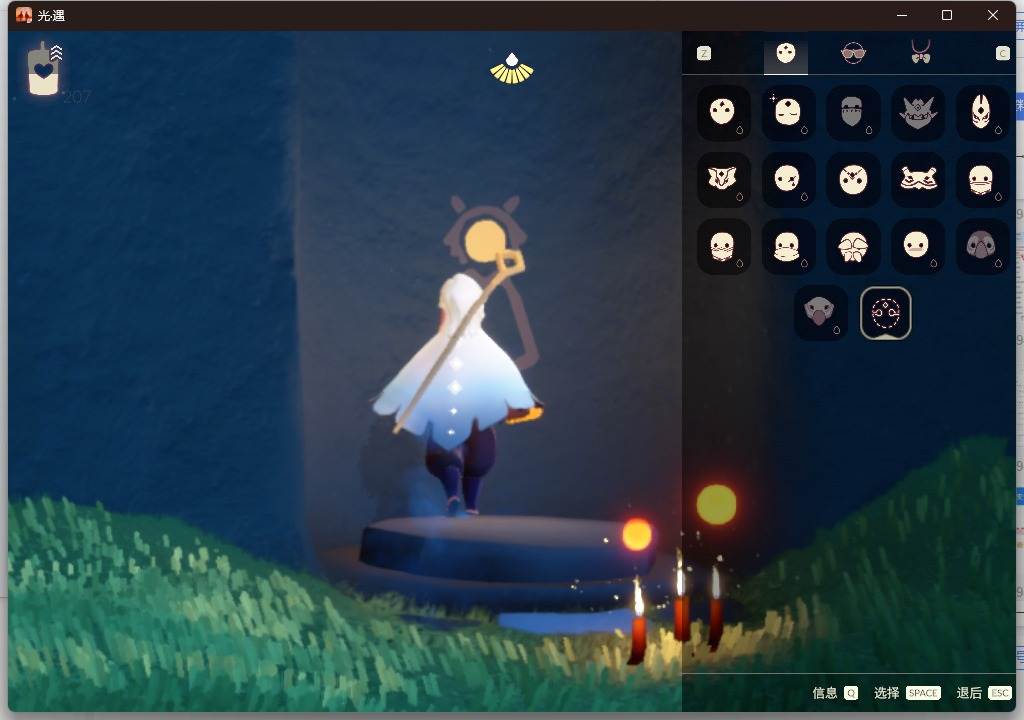Screen dimensions: 1024x720
Task: Select the gray bird-beak mask ending third row
Action: coord(982,246)
